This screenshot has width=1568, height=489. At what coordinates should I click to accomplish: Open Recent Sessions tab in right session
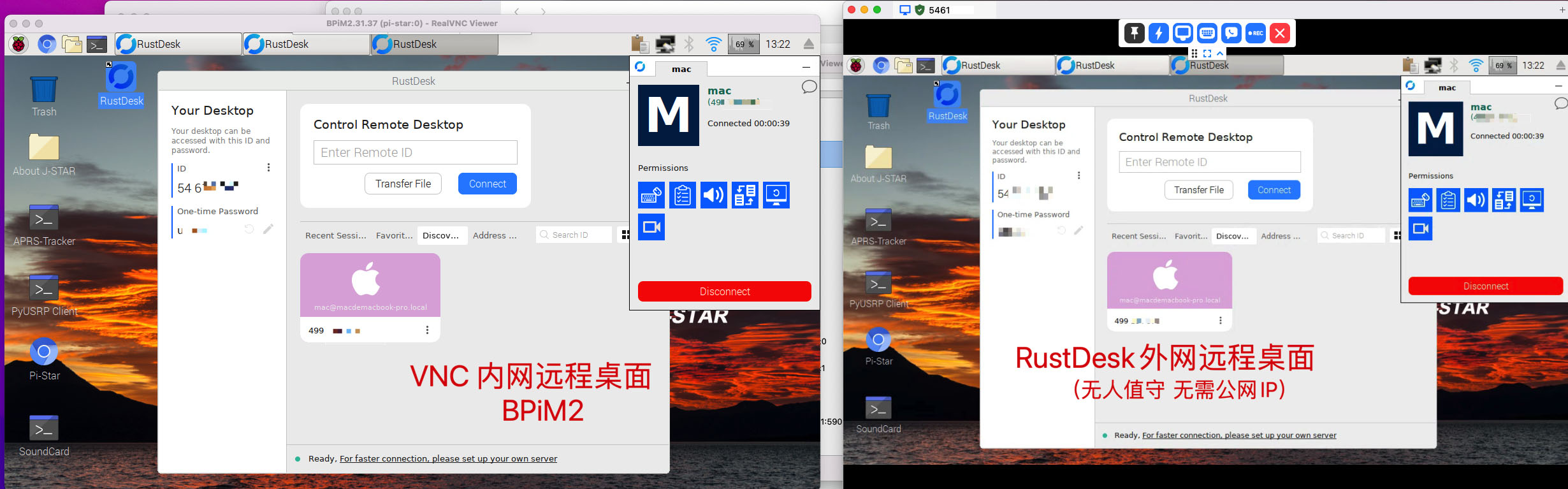pyautogui.click(x=1139, y=236)
